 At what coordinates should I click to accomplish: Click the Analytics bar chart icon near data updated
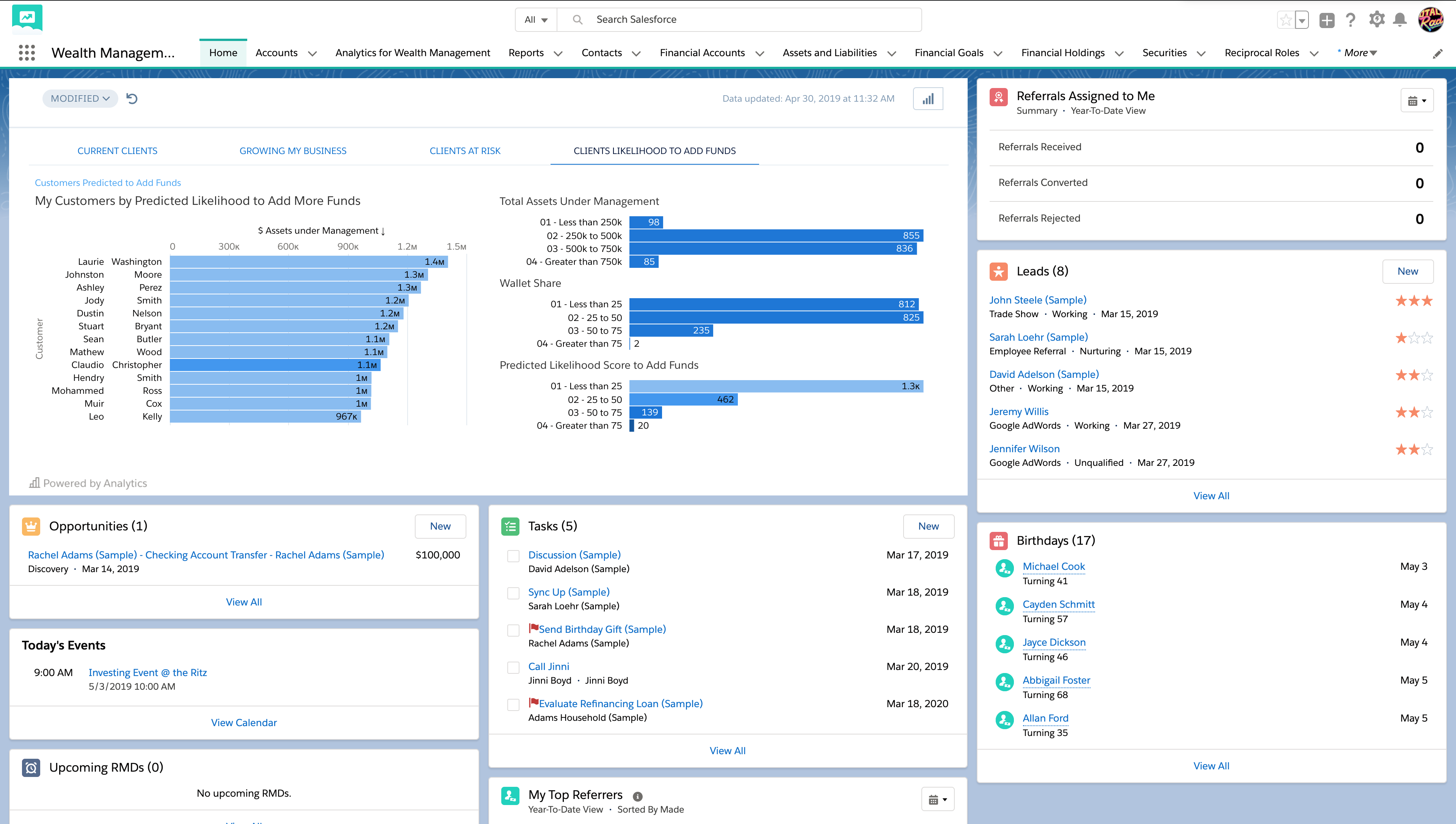coord(927,98)
